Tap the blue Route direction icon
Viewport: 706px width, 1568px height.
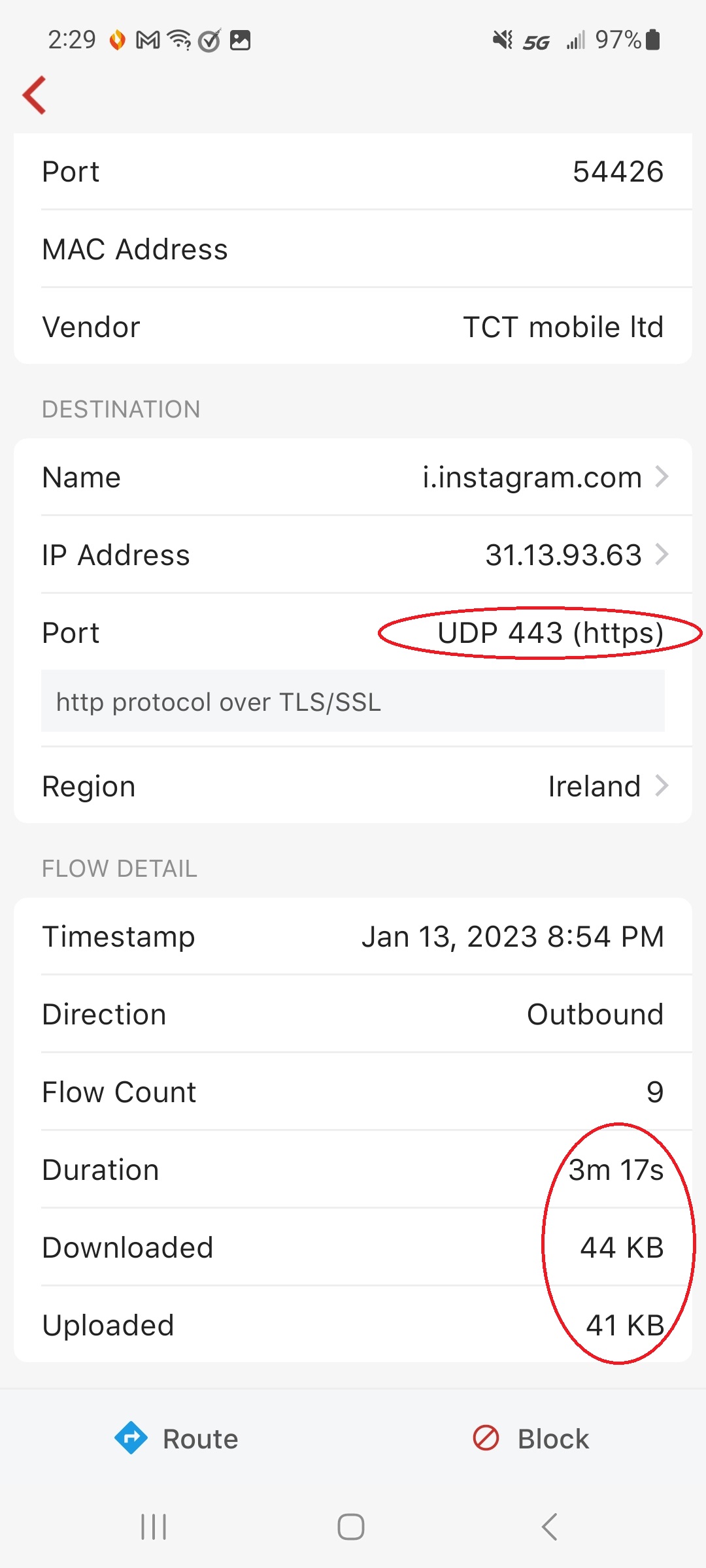pyautogui.click(x=131, y=1438)
